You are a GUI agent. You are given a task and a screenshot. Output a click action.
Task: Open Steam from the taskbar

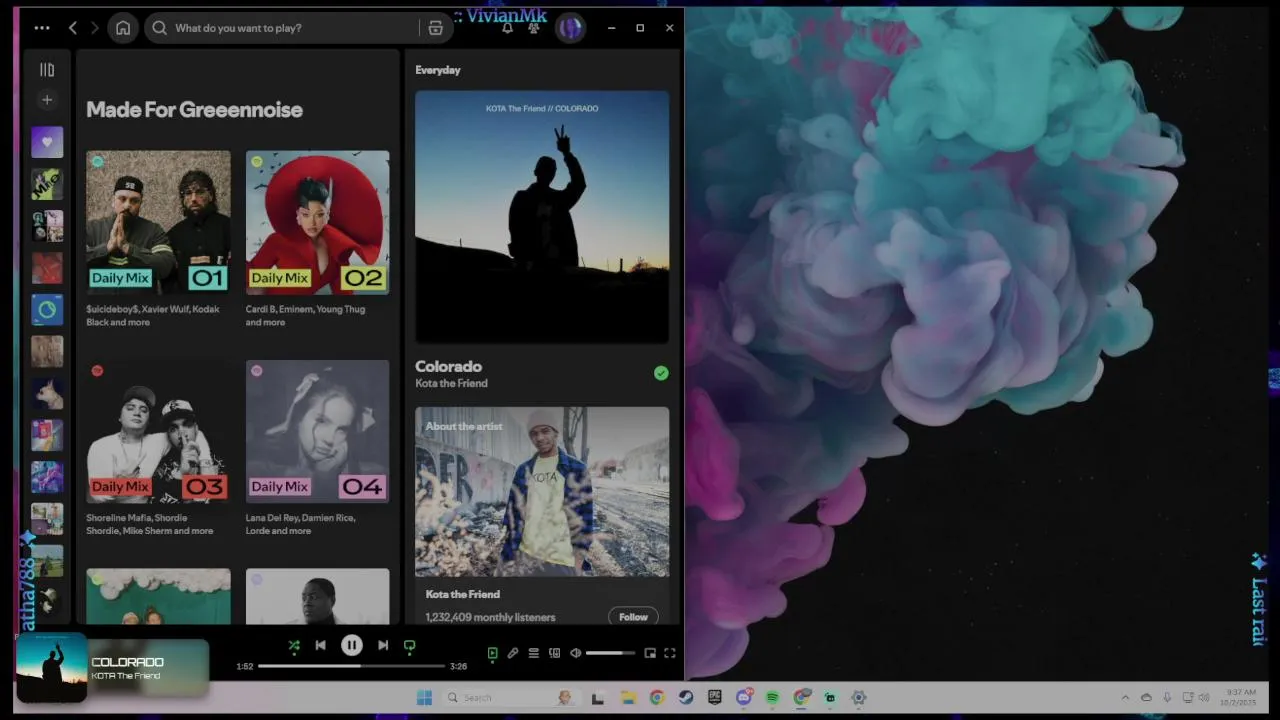click(686, 697)
